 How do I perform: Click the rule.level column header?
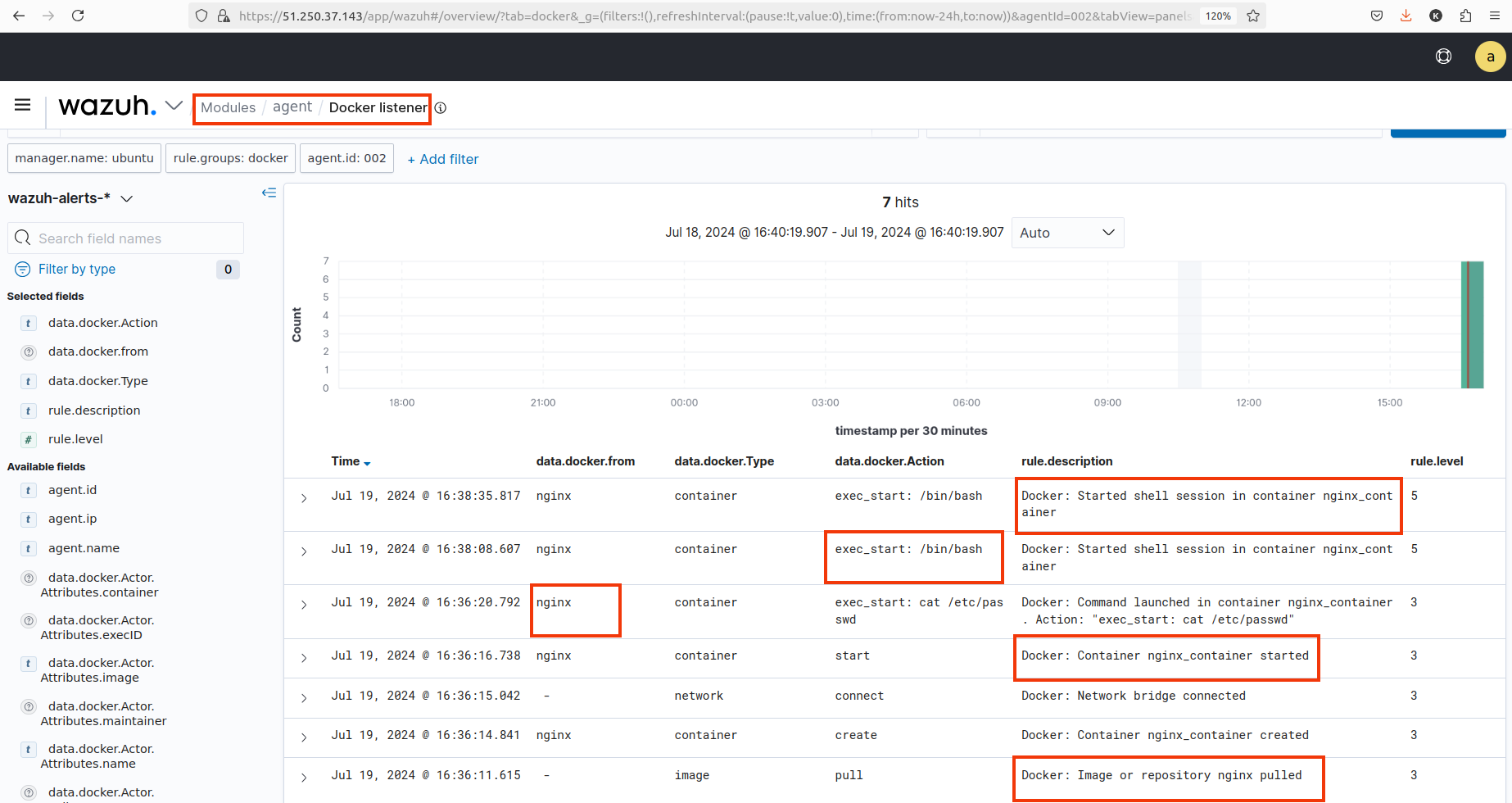pyautogui.click(x=1437, y=461)
